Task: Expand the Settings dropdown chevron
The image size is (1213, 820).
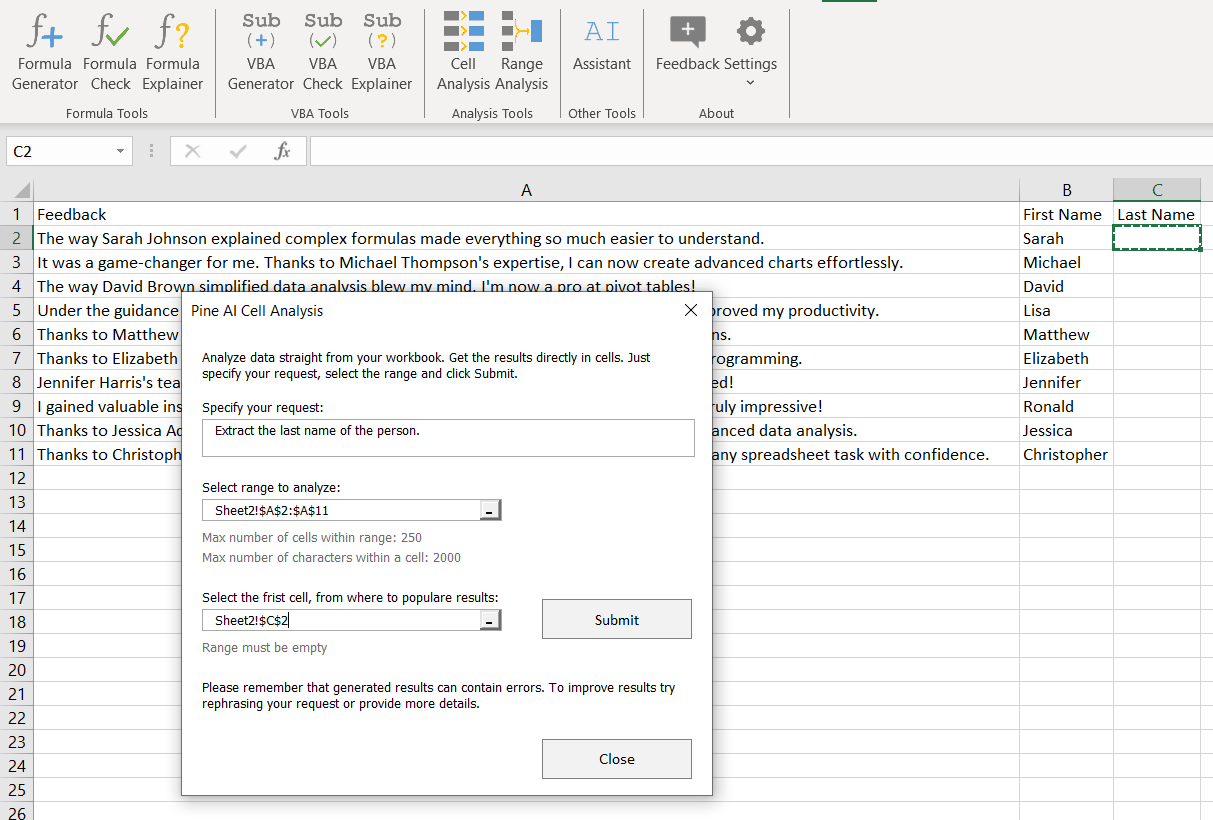Action: pos(750,82)
